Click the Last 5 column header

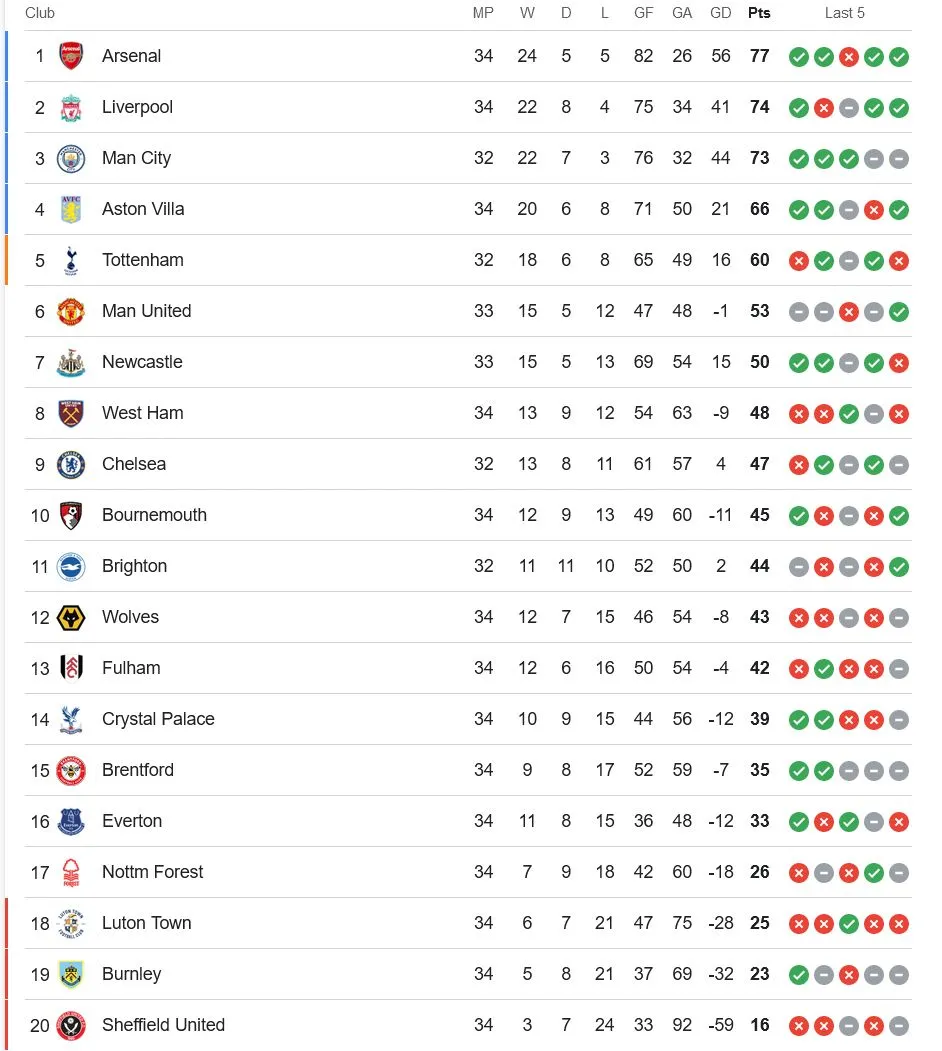tap(845, 13)
